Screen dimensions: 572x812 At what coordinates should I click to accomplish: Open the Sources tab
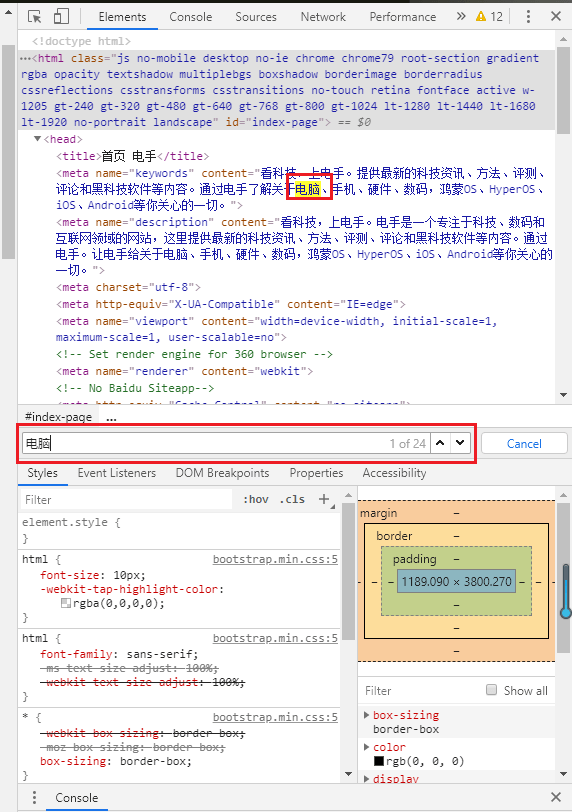[x=256, y=17]
